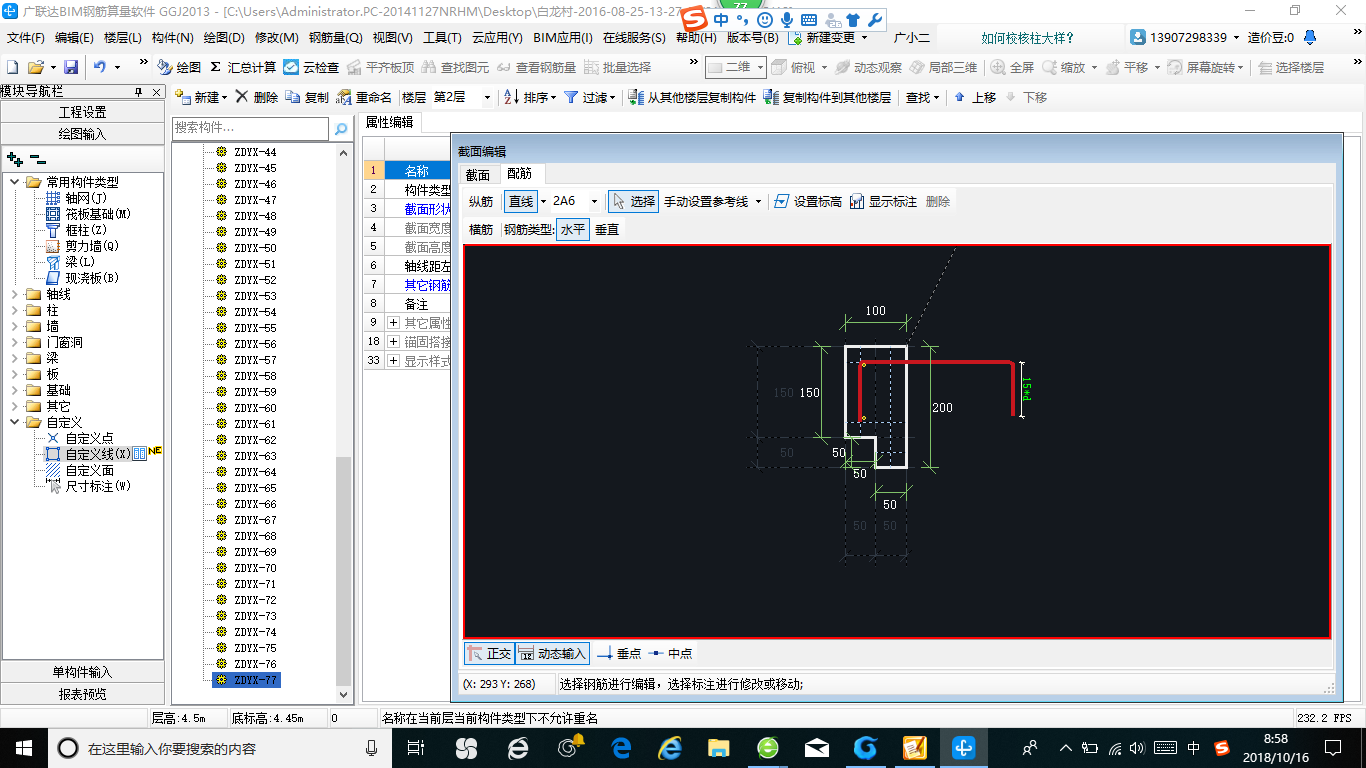Open the BIM应用(I) menu
The image size is (1366, 768).
pos(563,38)
